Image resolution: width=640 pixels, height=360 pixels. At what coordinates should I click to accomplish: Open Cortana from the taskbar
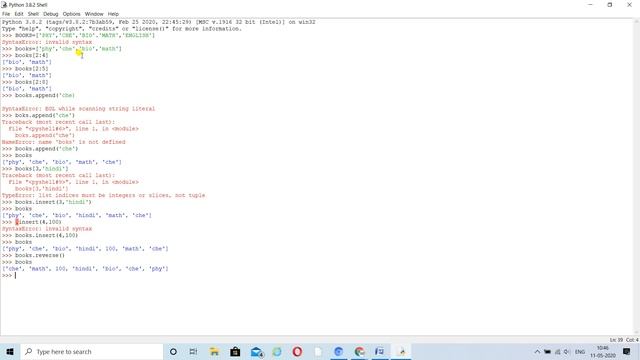pos(173,351)
